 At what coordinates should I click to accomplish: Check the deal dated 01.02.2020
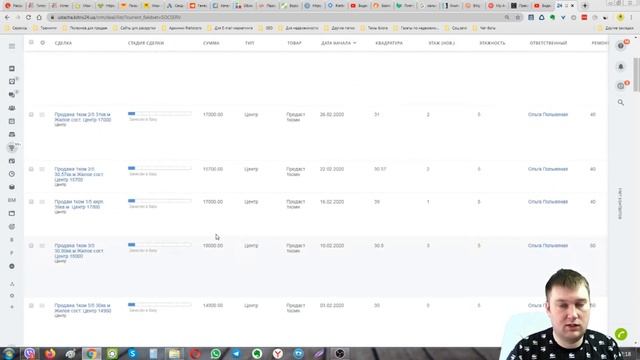point(31,305)
